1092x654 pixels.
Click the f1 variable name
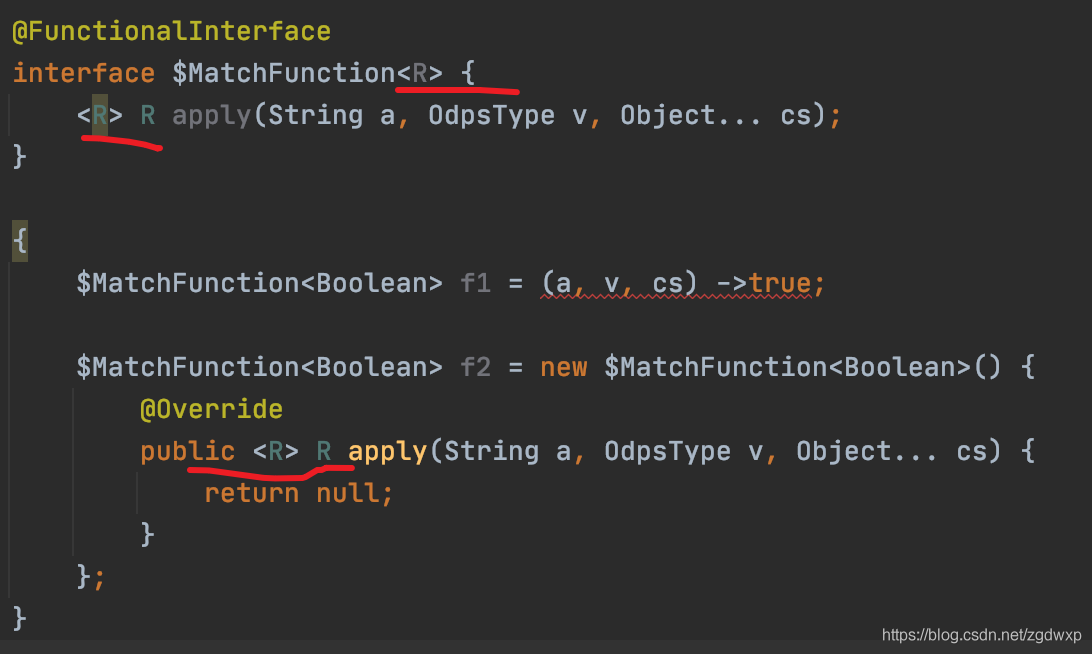(475, 283)
